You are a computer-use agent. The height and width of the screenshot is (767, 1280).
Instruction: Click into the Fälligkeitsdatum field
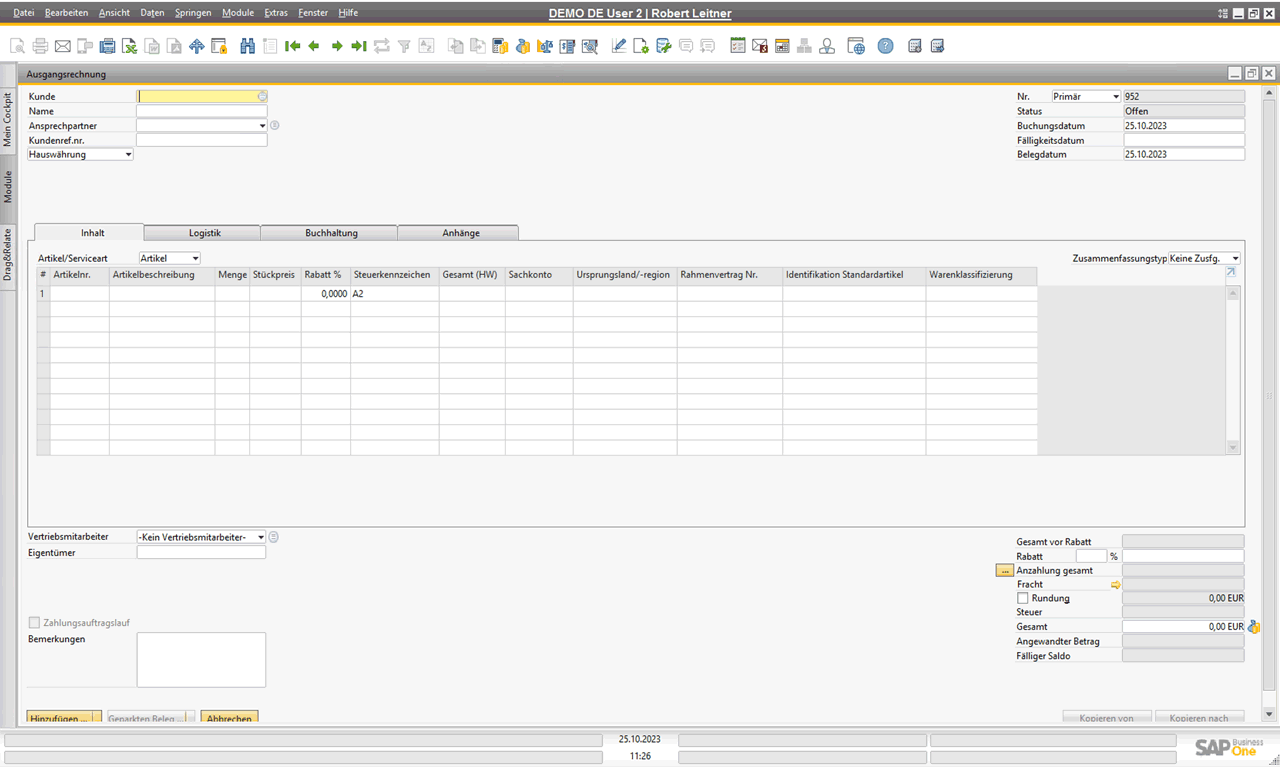[1184, 141]
